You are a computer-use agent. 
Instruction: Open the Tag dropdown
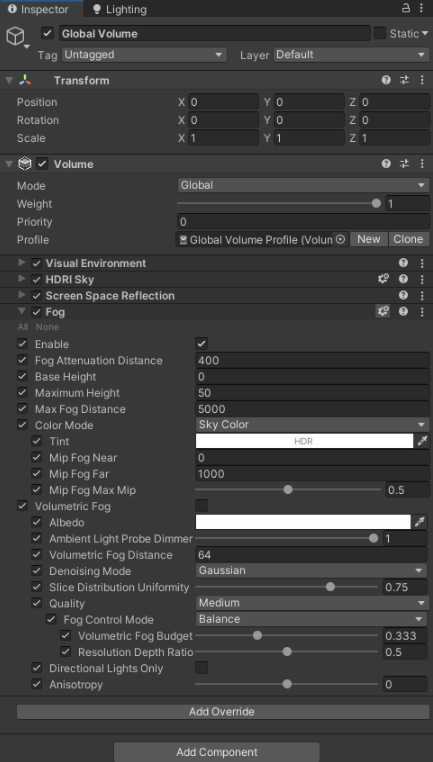[x=144, y=54]
